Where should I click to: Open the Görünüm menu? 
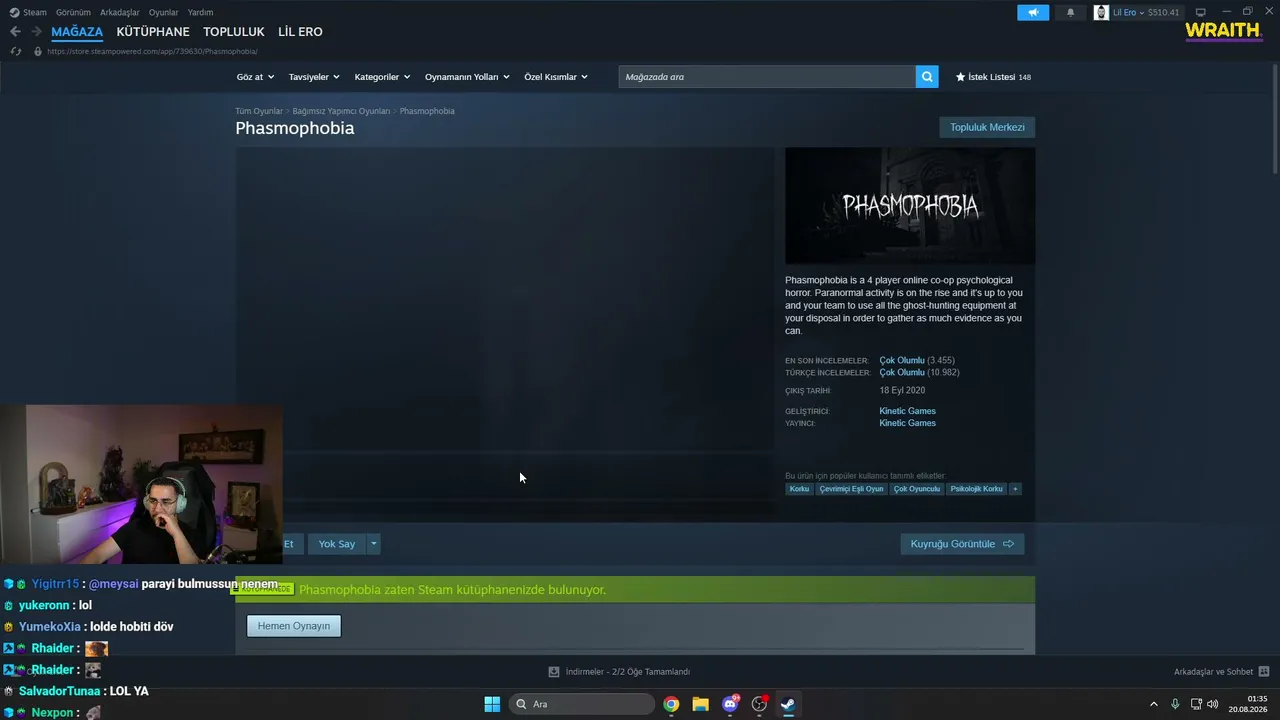point(73,12)
